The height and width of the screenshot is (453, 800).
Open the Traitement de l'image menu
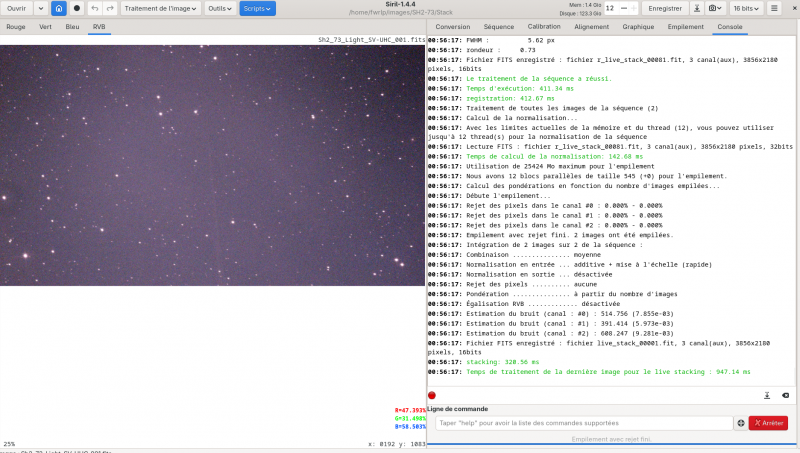click(160, 8)
